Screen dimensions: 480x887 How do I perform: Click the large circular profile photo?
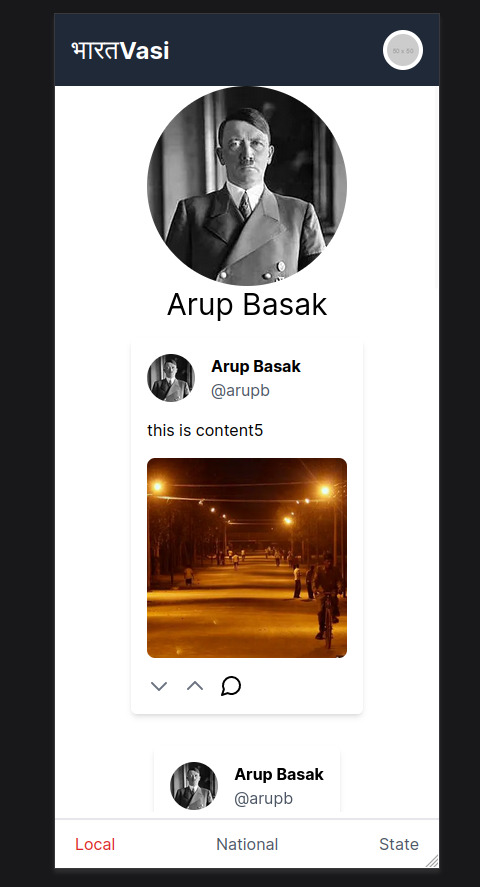[x=247, y=186]
